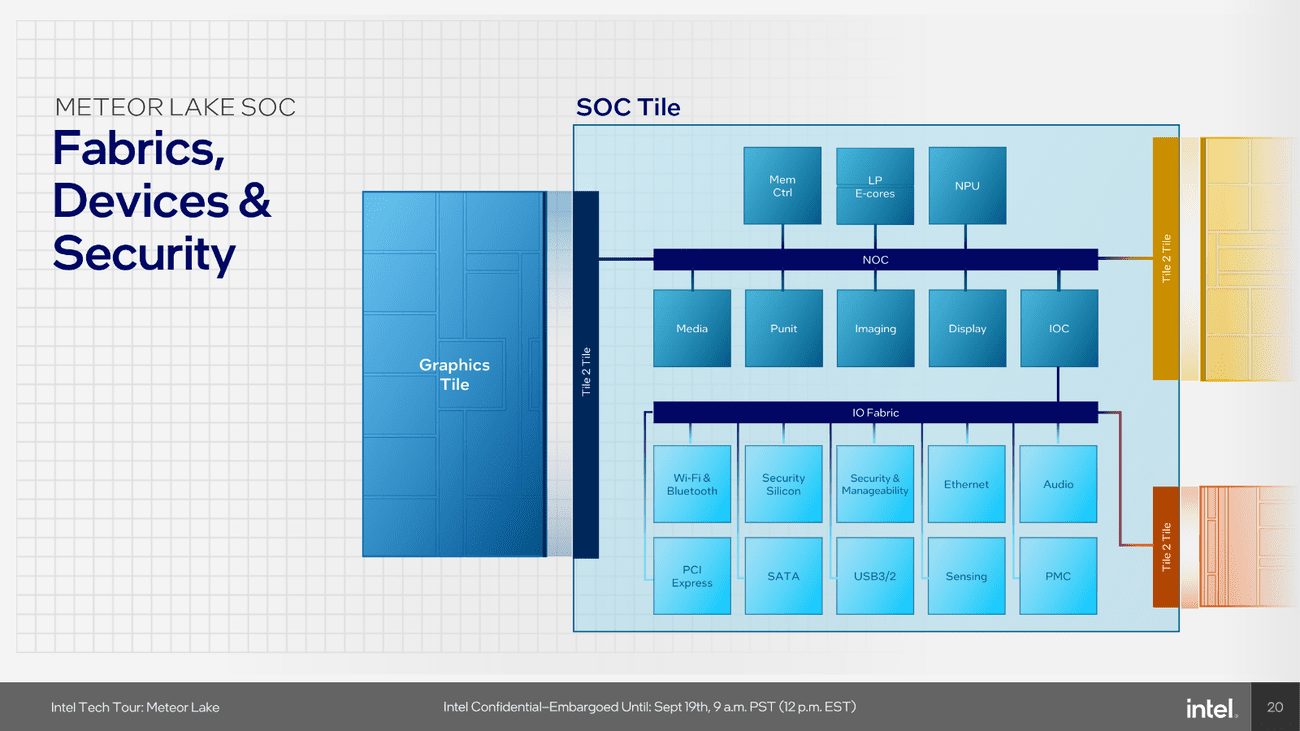1300x731 pixels.
Task: Toggle the Security Silicon block
Action: [x=783, y=484]
